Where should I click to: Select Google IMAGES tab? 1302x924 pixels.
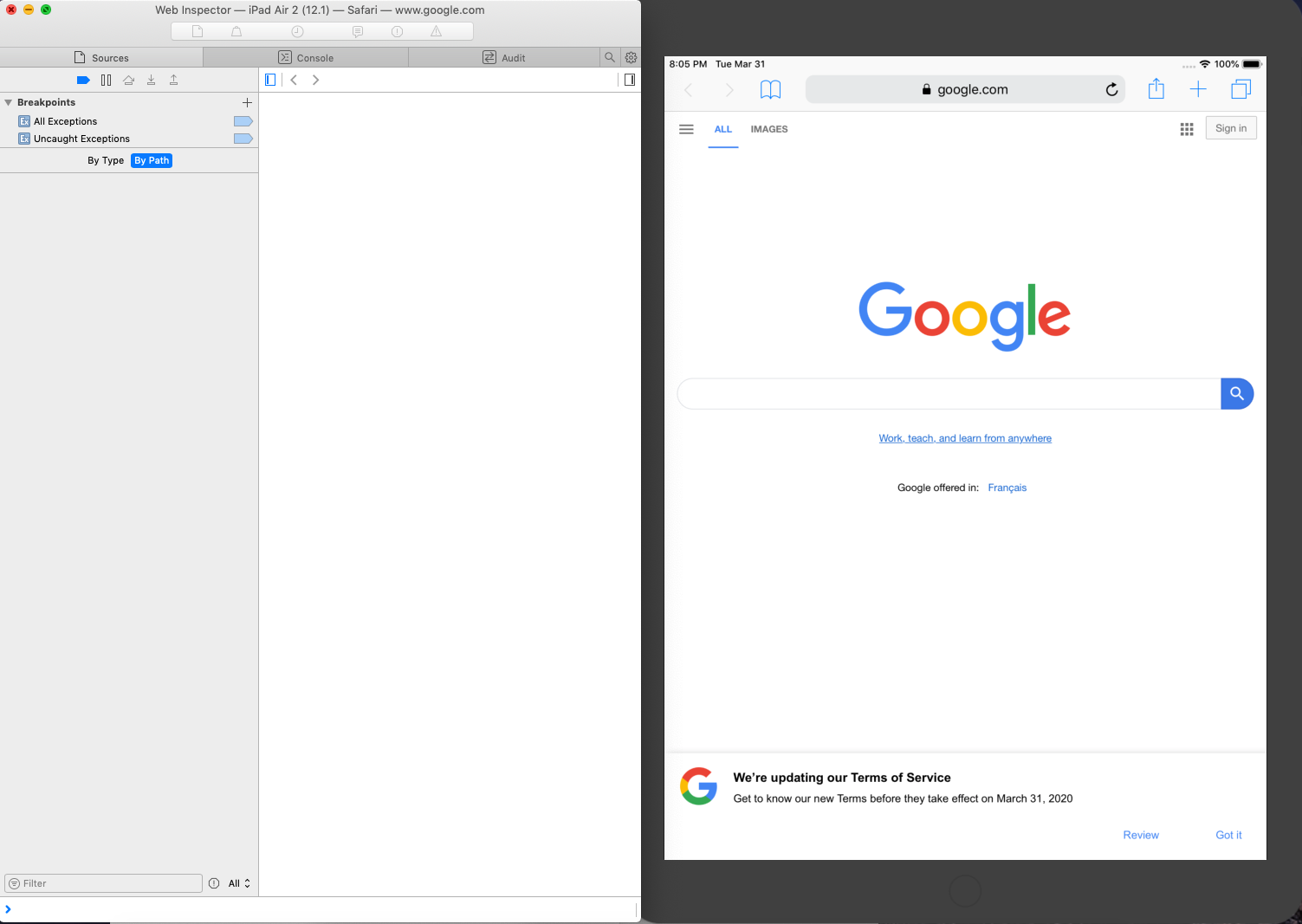tap(769, 129)
